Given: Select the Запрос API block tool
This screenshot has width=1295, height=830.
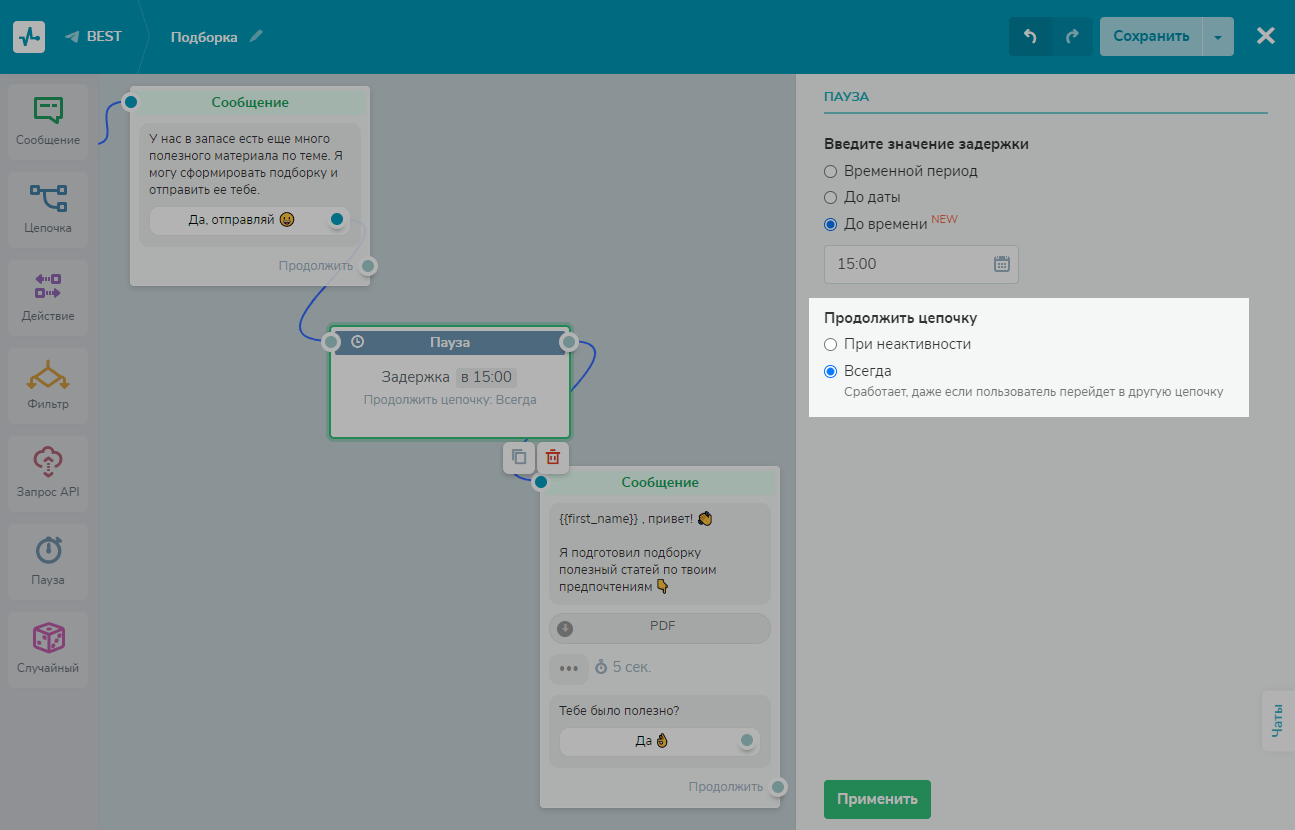Looking at the screenshot, I should coord(48,472).
